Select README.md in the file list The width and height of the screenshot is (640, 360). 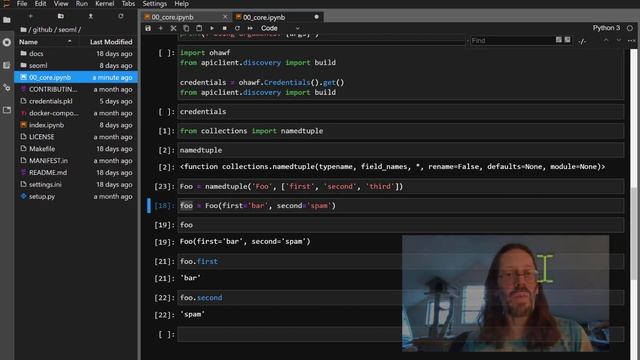pyautogui.click(x=76, y=173)
